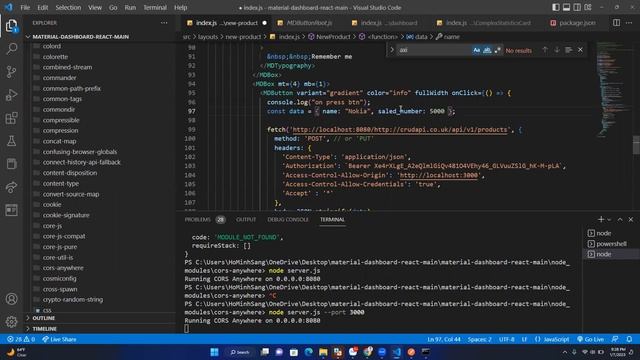This screenshot has height=360, width=640.
Task: Open terminal launch profile dropdown arrow
Action: [609, 220]
